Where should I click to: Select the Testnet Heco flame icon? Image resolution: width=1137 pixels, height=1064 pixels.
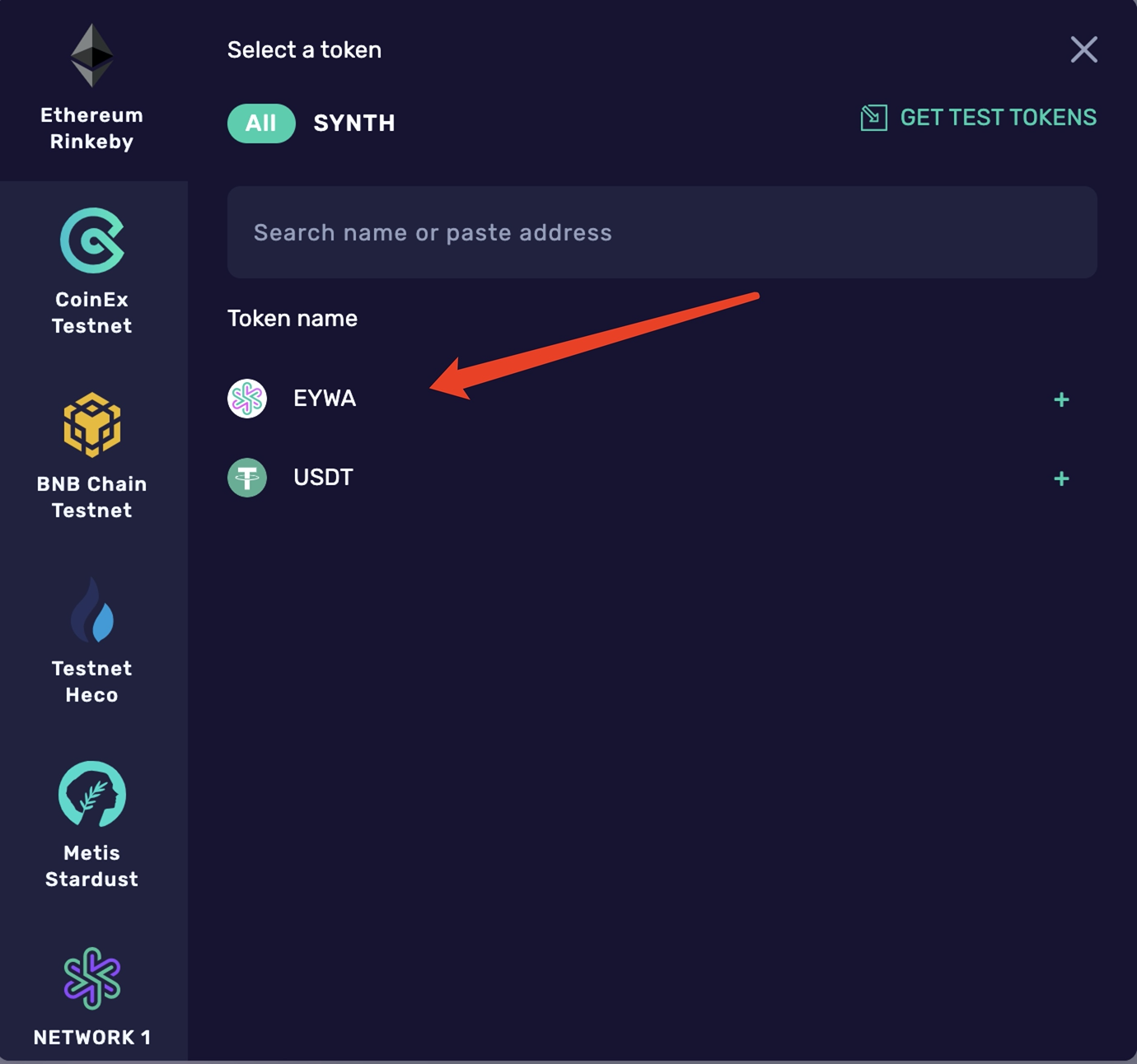click(91, 610)
